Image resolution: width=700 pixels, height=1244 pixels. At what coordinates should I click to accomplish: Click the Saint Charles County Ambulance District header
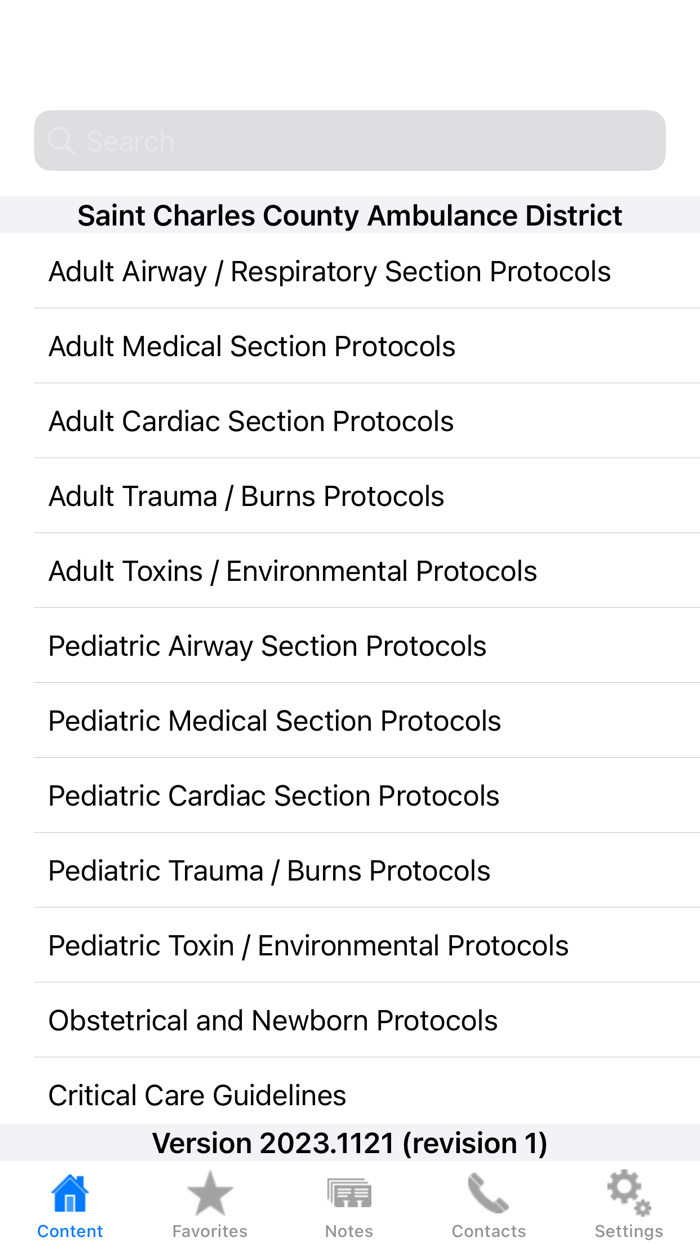coord(350,214)
